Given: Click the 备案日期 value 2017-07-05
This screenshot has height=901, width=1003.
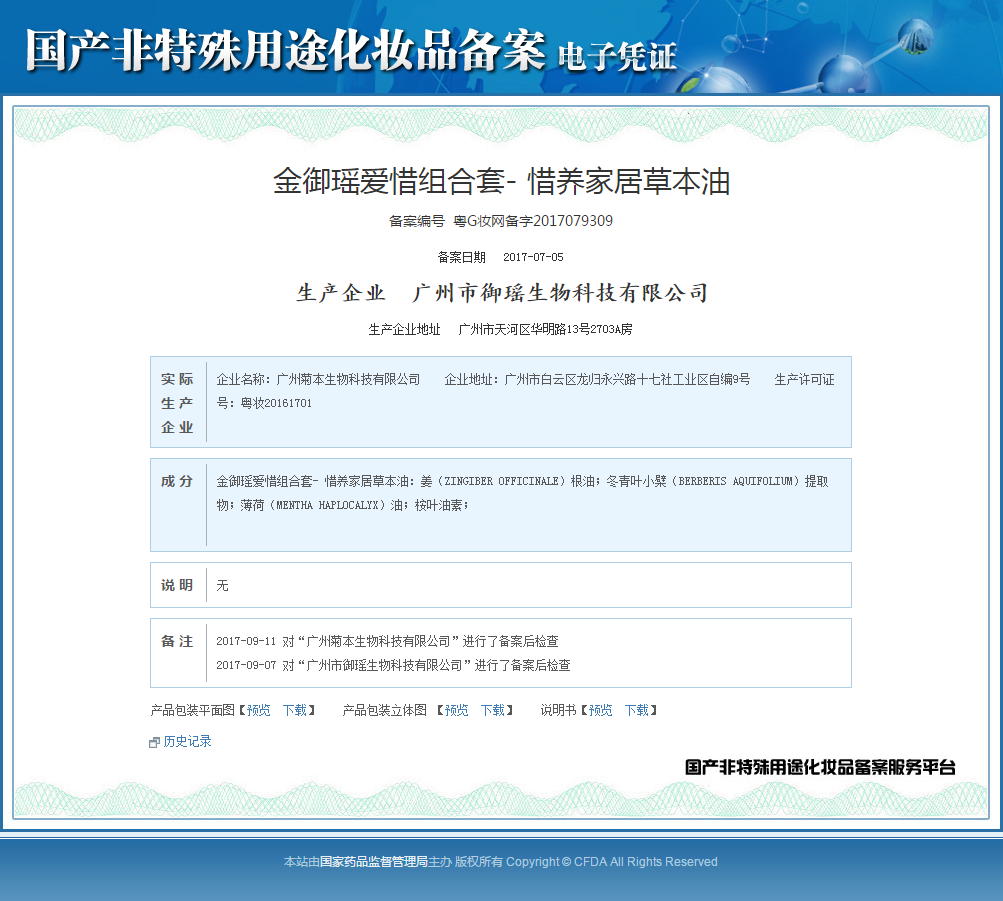Looking at the screenshot, I should coord(533,257).
